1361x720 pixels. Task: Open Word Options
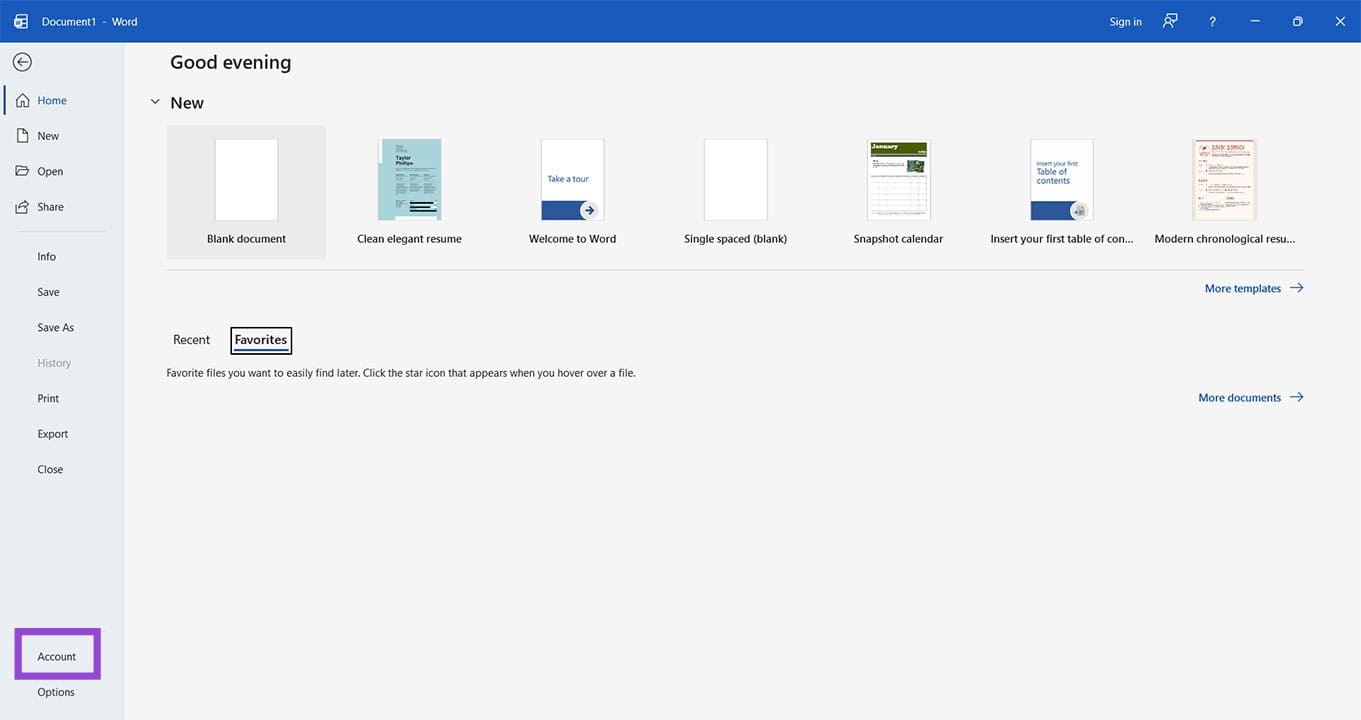tap(55, 691)
